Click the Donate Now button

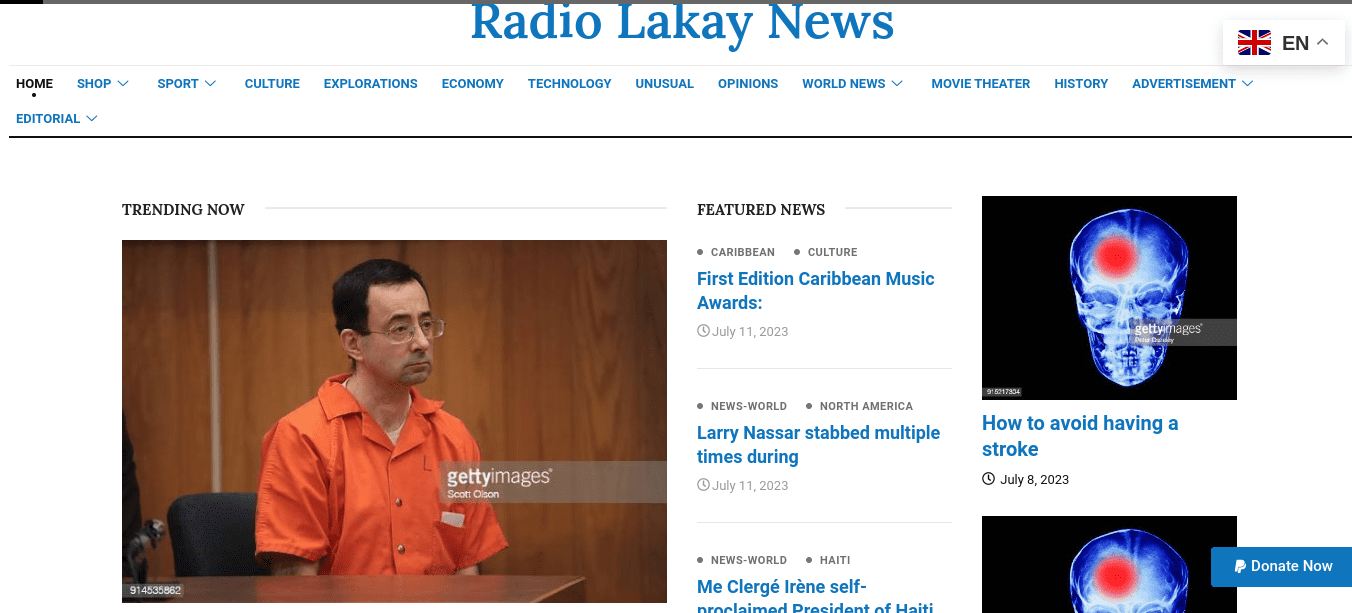pos(1281,567)
